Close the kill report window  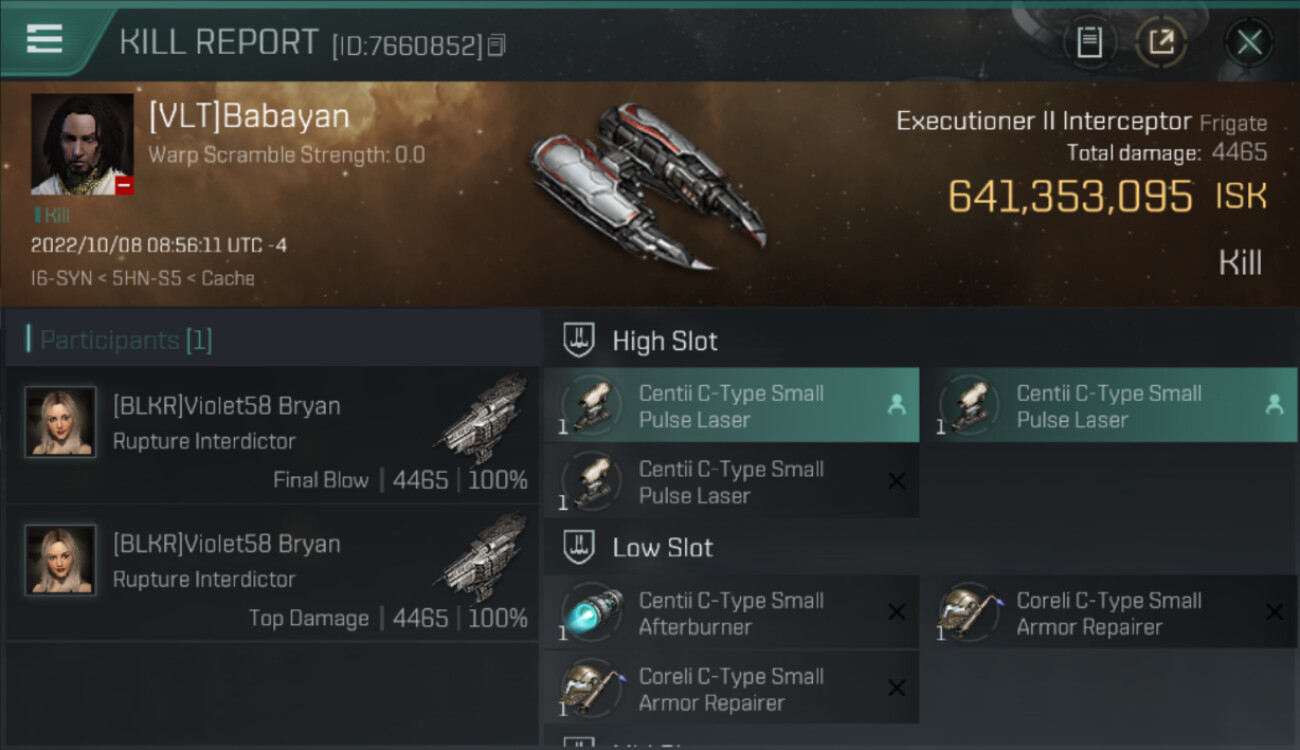click(1249, 42)
